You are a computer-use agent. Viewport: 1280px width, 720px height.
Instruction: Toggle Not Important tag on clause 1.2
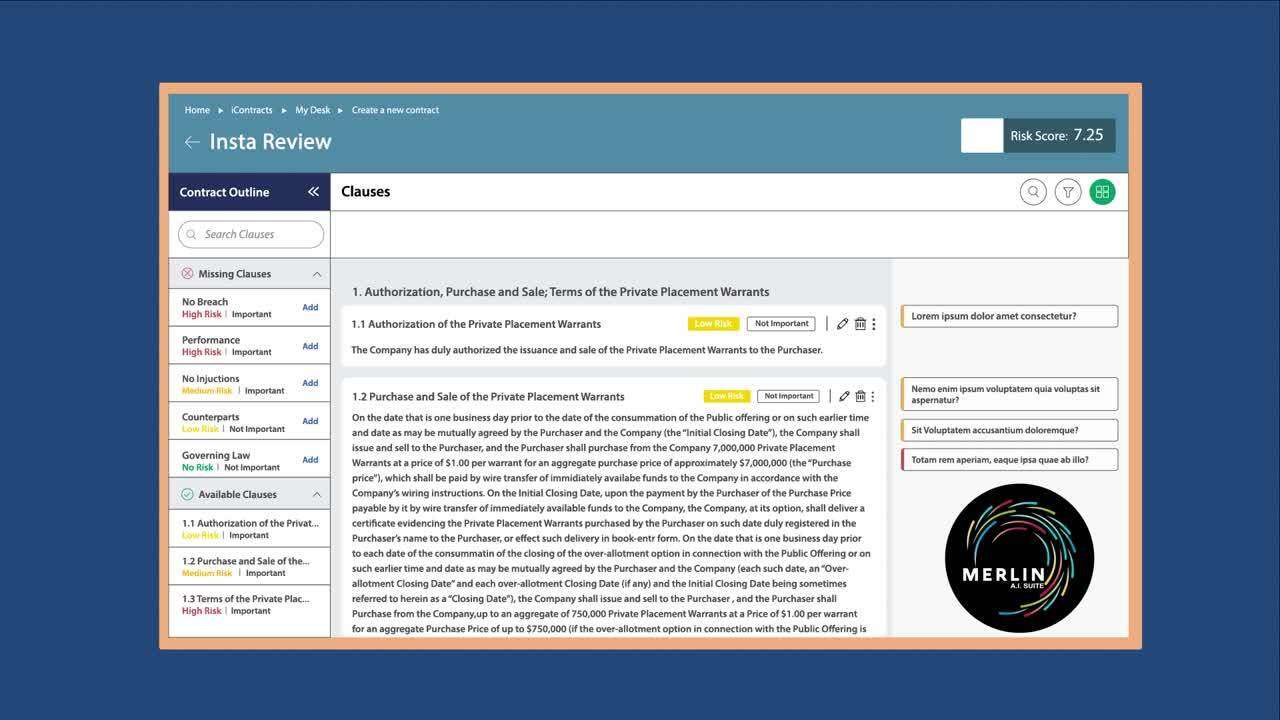pyautogui.click(x=788, y=396)
